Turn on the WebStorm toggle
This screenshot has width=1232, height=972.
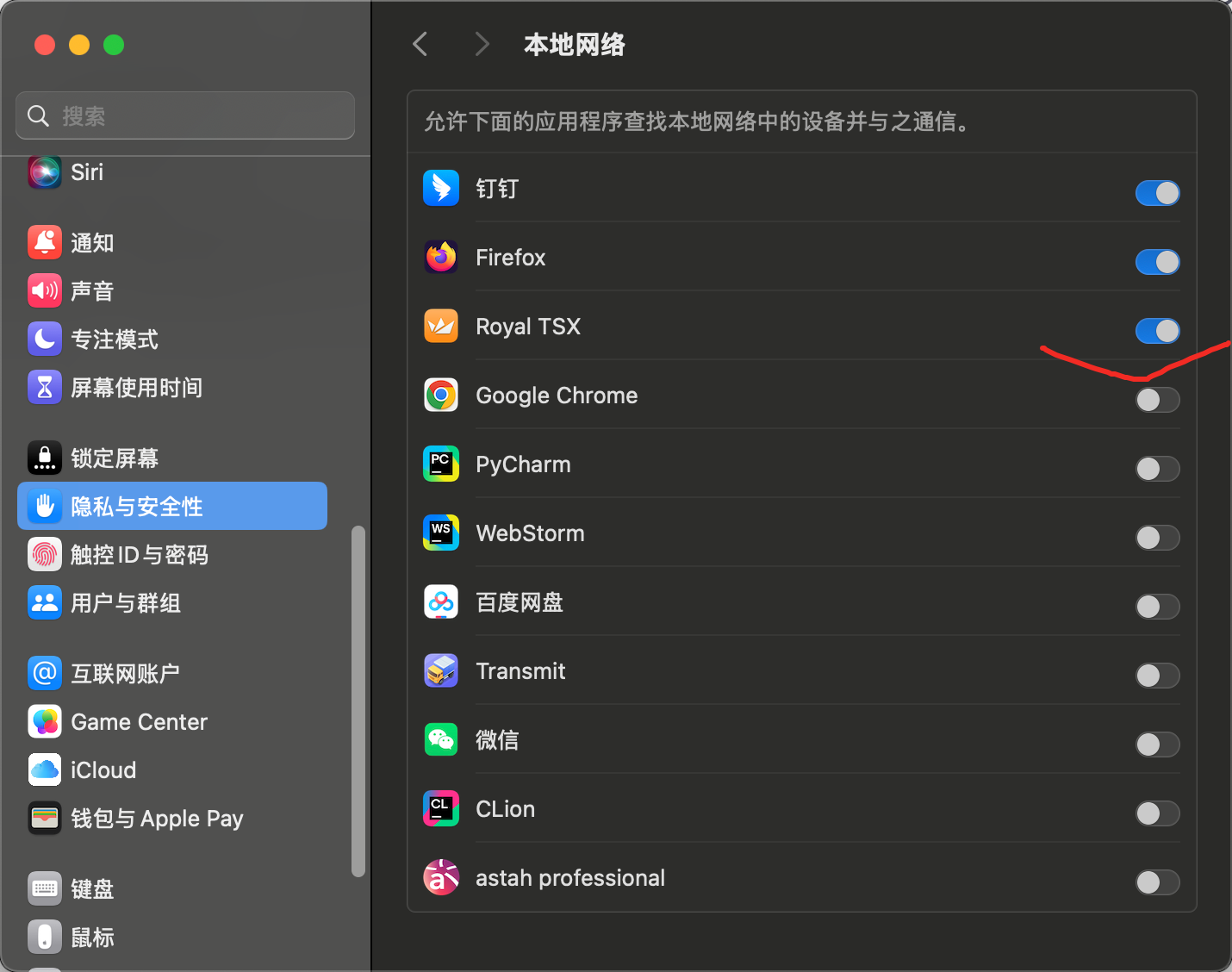coord(1157,538)
